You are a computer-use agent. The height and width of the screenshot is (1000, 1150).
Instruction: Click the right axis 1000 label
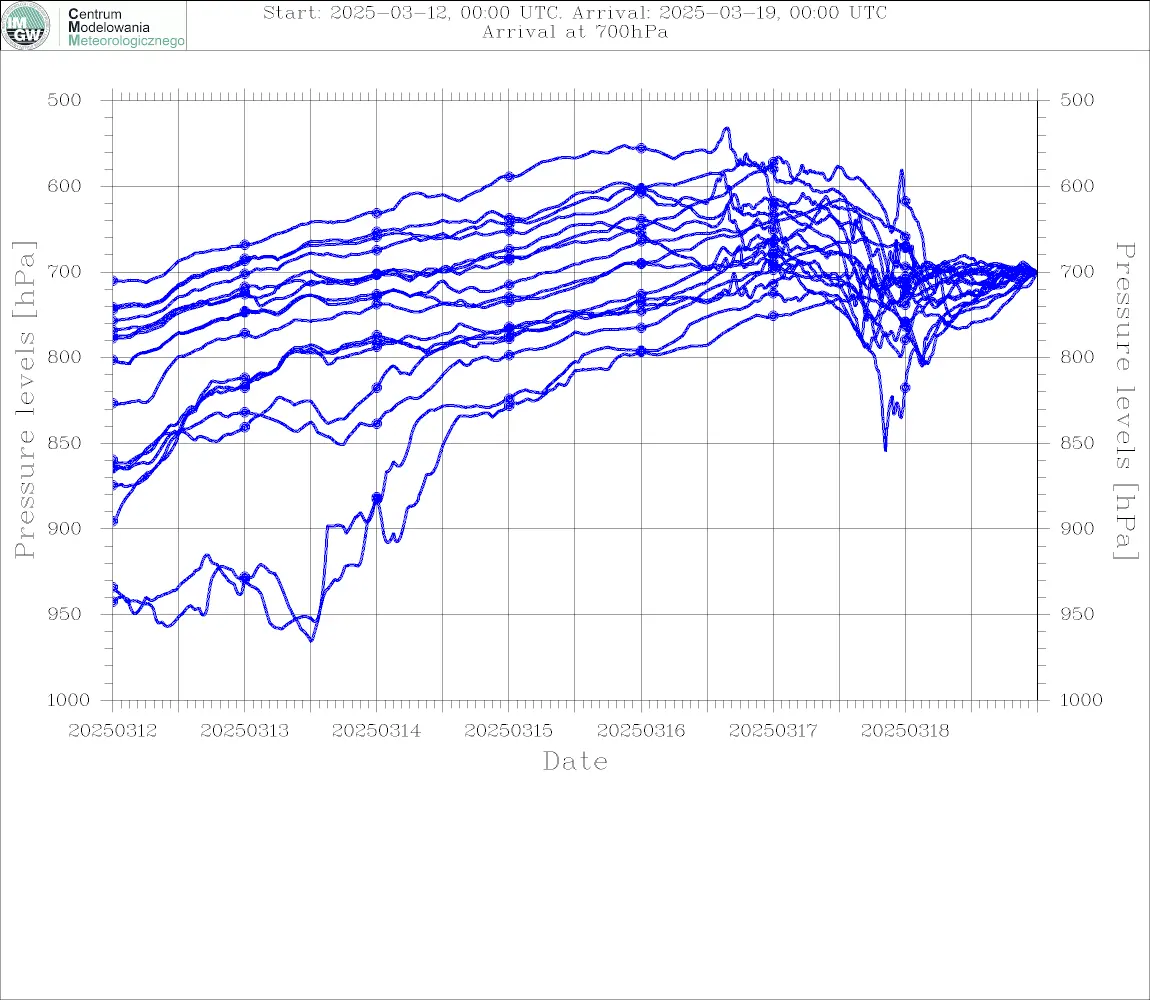click(x=1081, y=700)
